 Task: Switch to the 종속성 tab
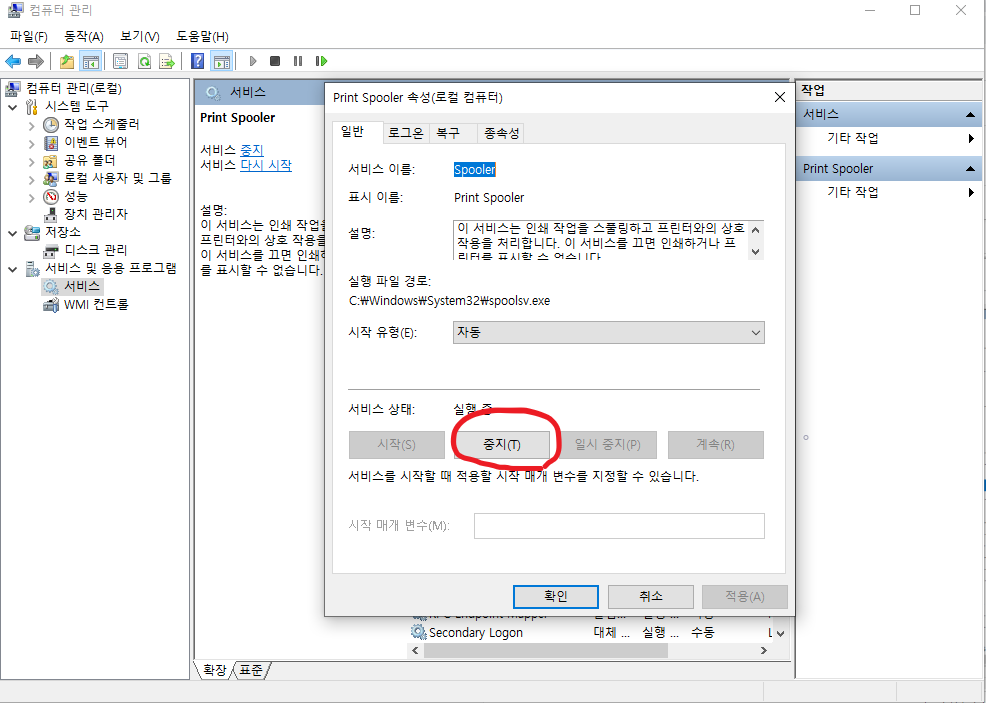(x=501, y=133)
